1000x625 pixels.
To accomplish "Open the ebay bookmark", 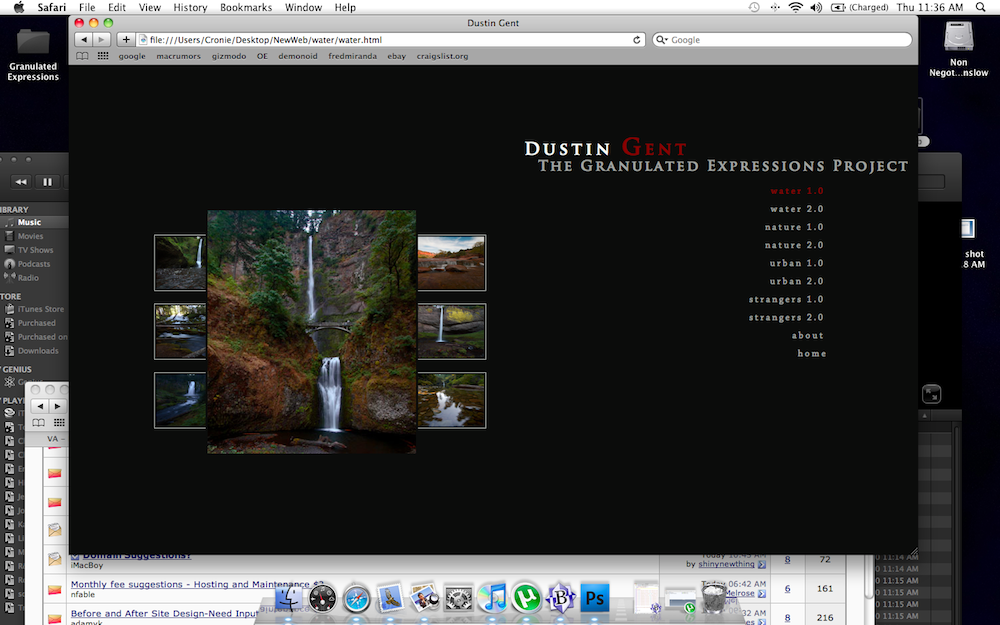I will pos(397,56).
